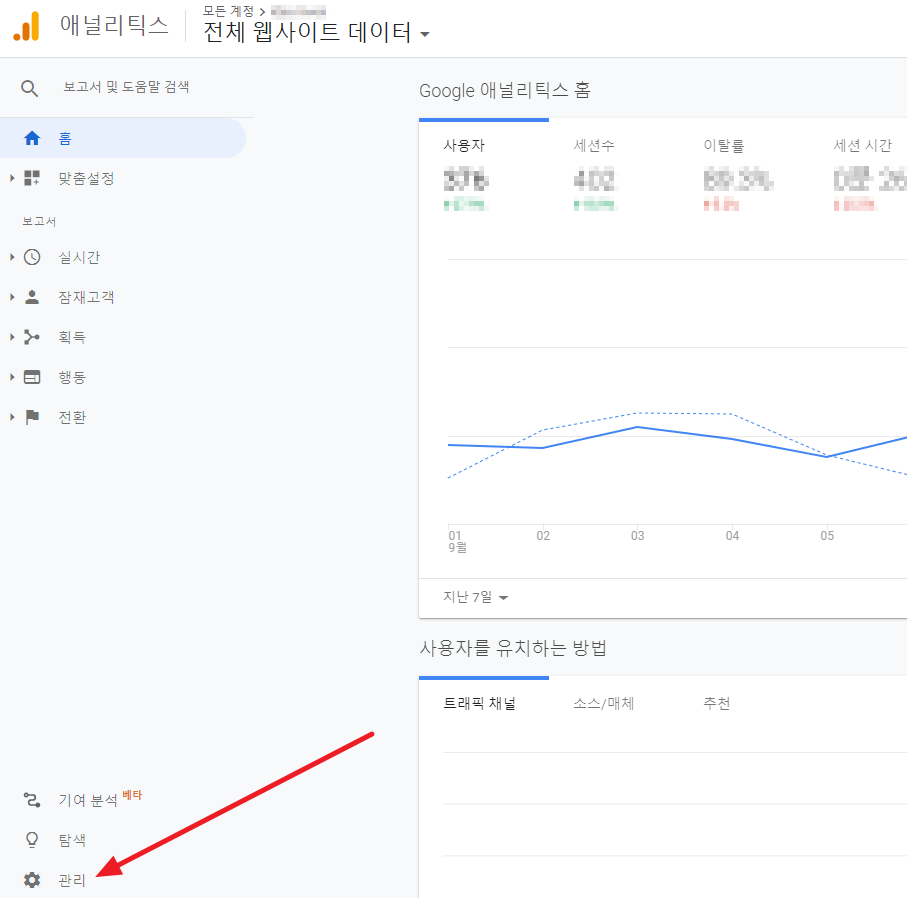The height and width of the screenshot is (898, 907).
Task: Open the 지난 7일 date range dropdown
Action: (475, 597)
